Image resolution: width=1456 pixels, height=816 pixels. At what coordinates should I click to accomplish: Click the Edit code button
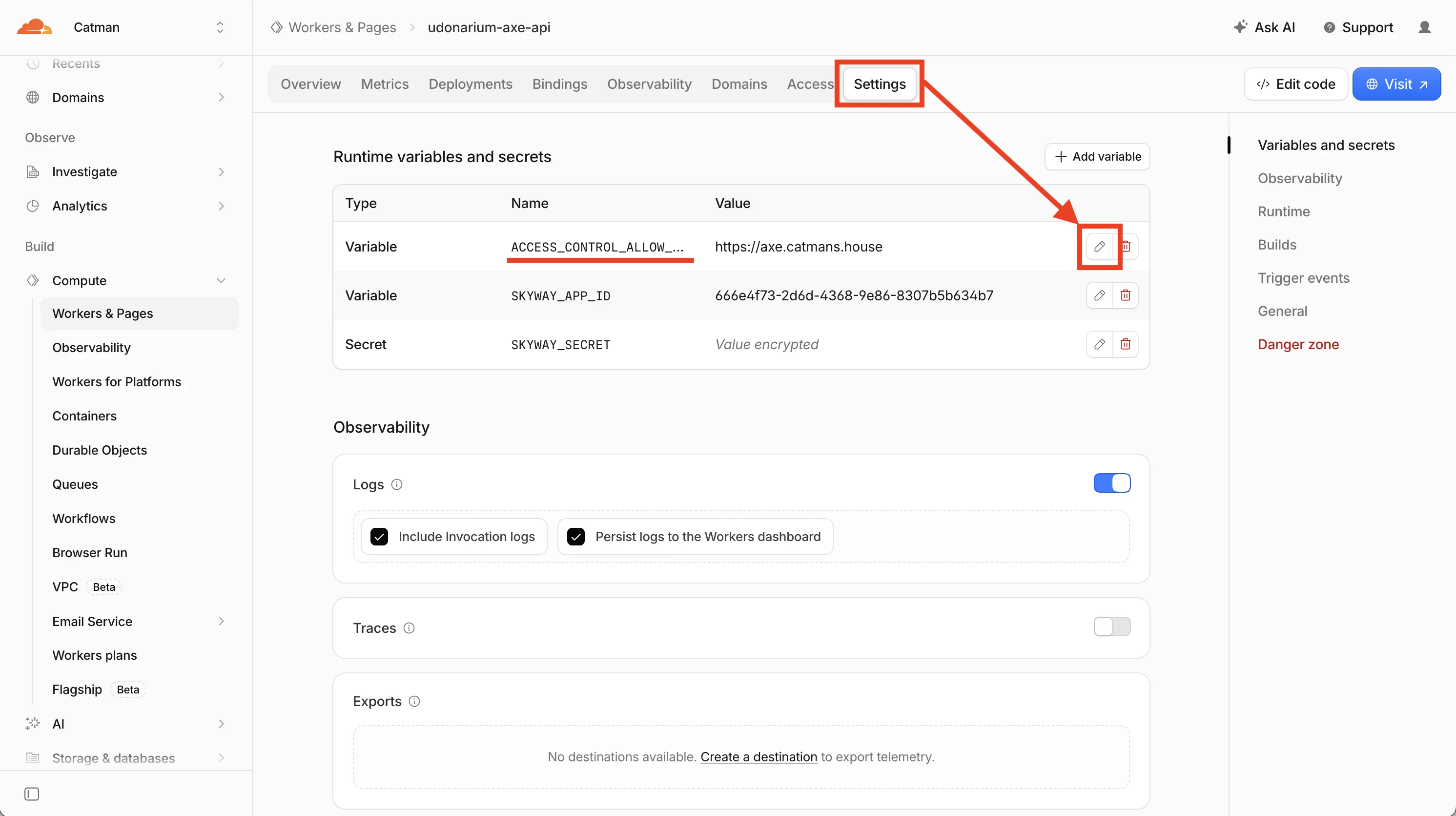pos(1295,84)
